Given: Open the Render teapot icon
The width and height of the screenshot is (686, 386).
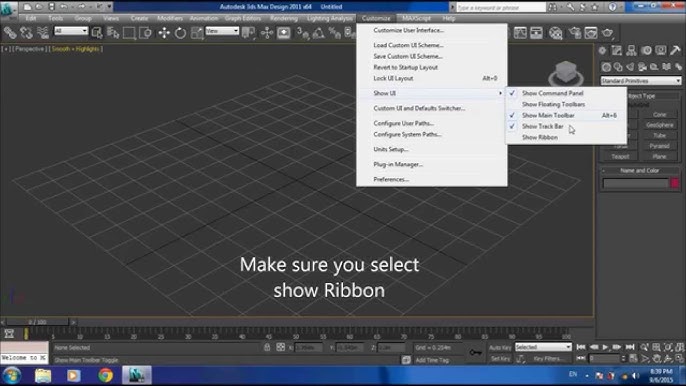Looking at the screenshot, I should (608, 33).
